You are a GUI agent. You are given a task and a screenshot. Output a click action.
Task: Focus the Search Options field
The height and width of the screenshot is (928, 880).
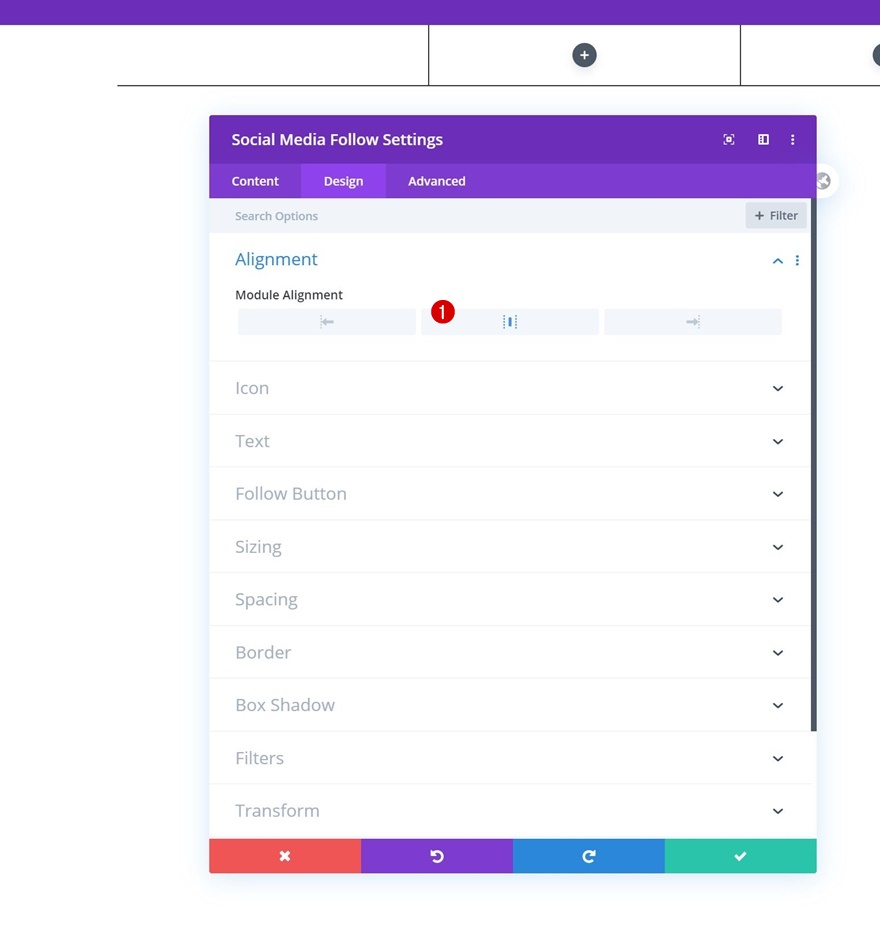[x=476, y=216]
